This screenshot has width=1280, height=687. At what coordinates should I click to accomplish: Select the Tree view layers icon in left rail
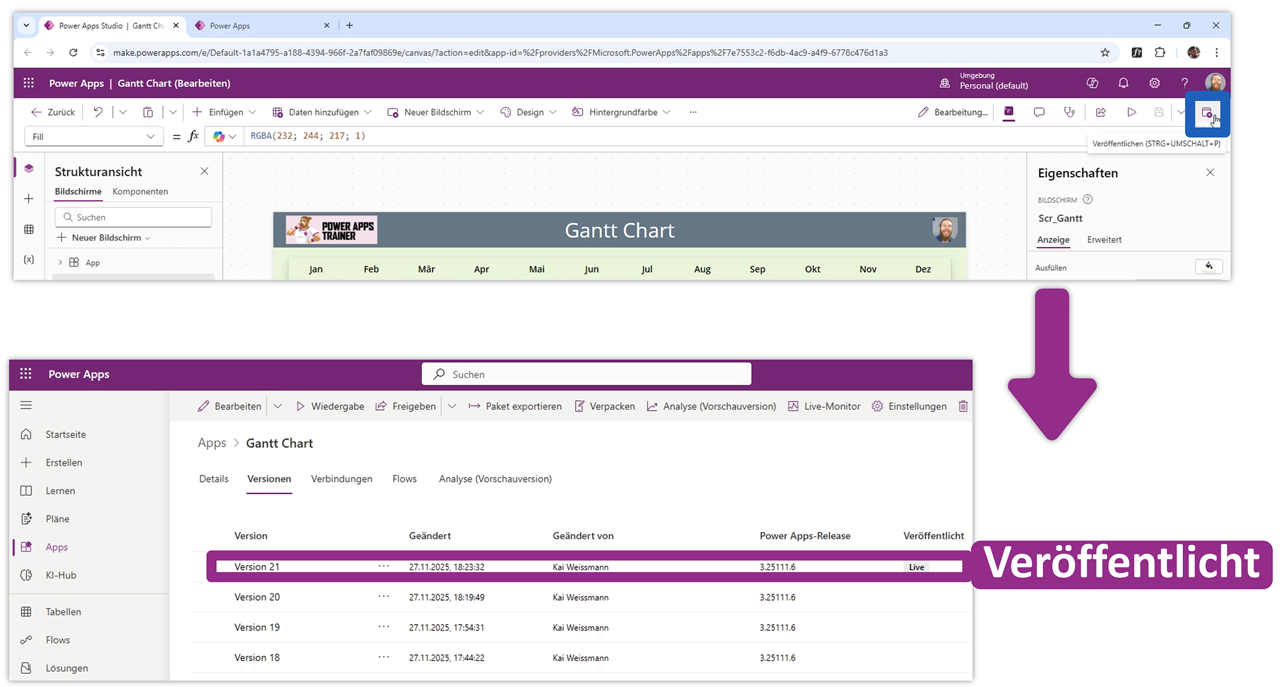[28, 168]
